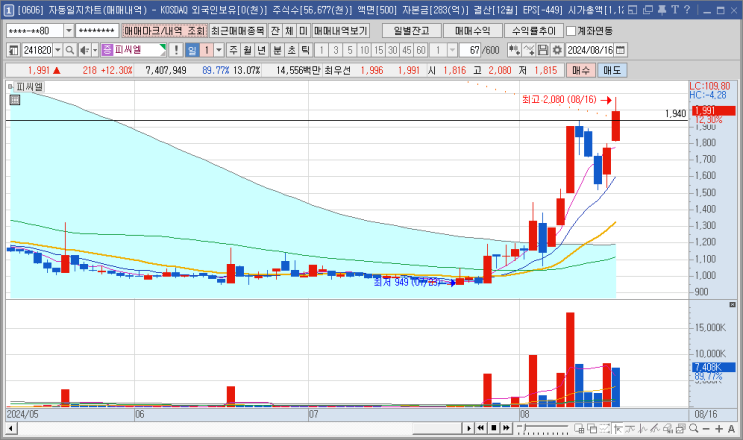Click the help question mark icon in title bar
This screenshot has width=743, height=440.
pos(687,9)
